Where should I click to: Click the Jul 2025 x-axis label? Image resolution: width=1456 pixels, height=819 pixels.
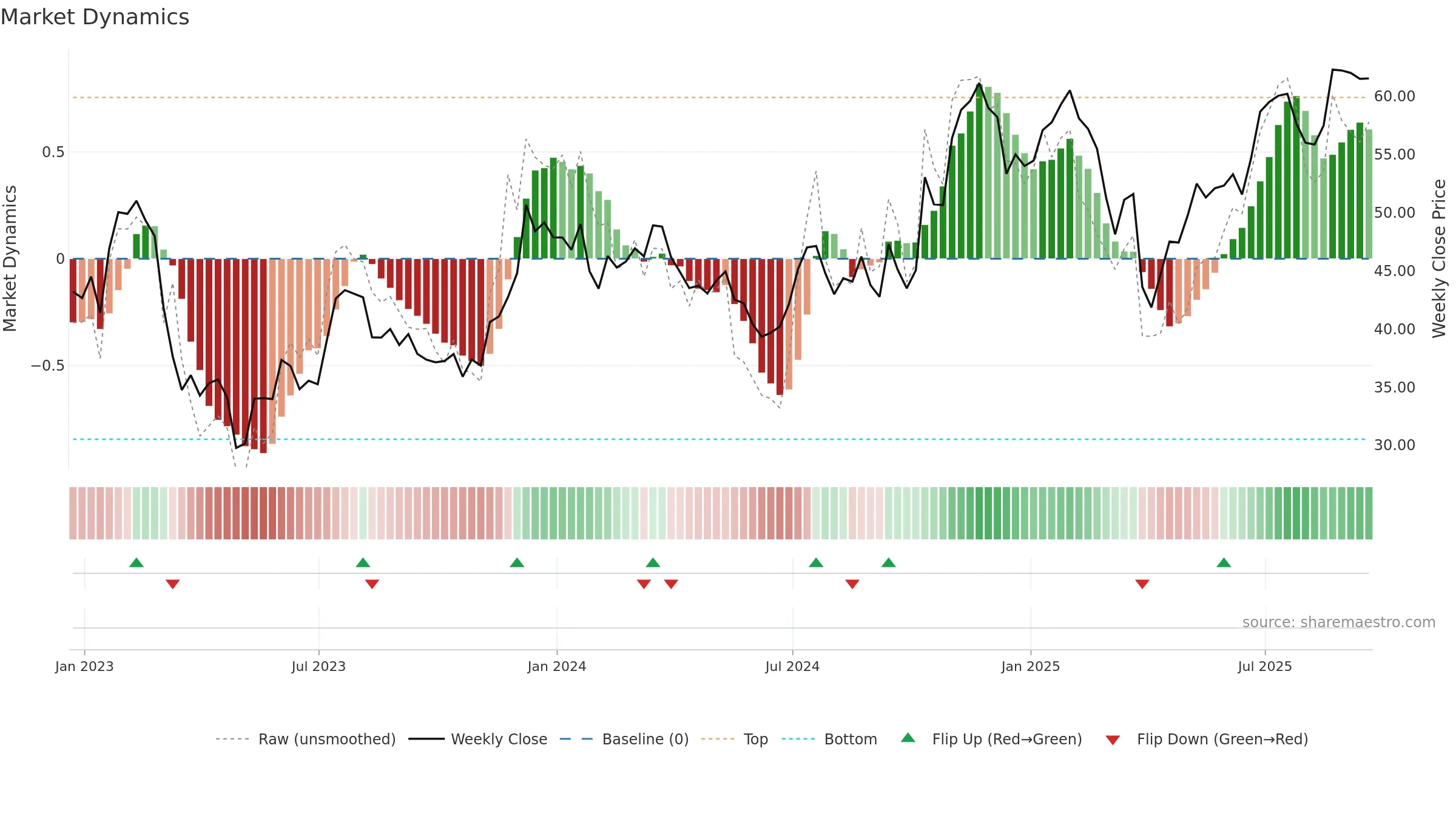coord(1265,666)
